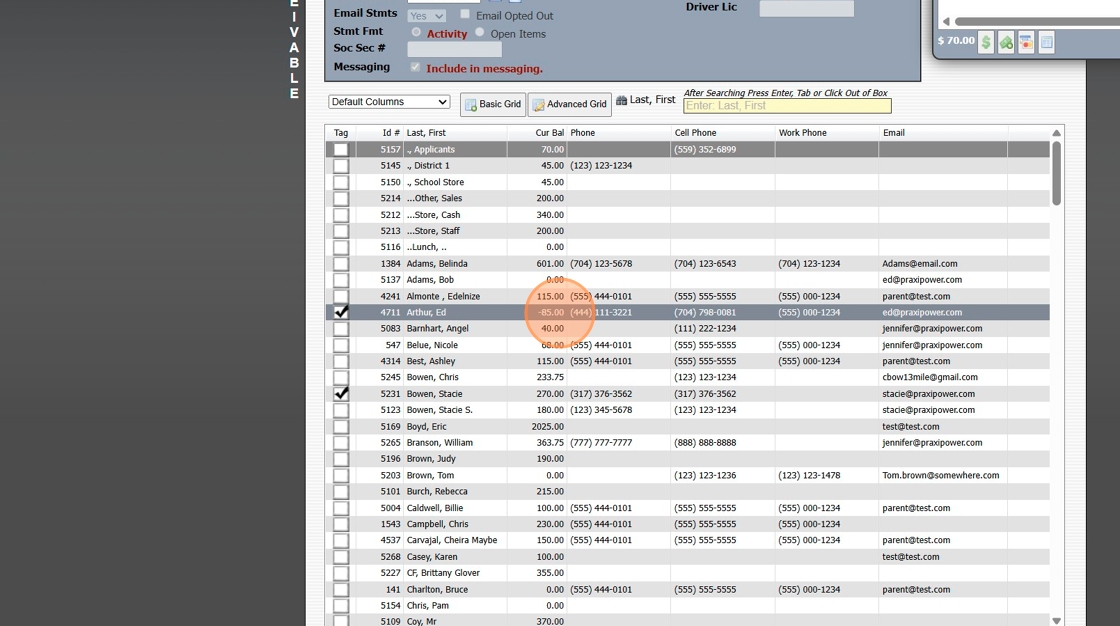
Task: Click the horizontal scrollbar thumb in the top-right panel
Action: click(1038, 21)
